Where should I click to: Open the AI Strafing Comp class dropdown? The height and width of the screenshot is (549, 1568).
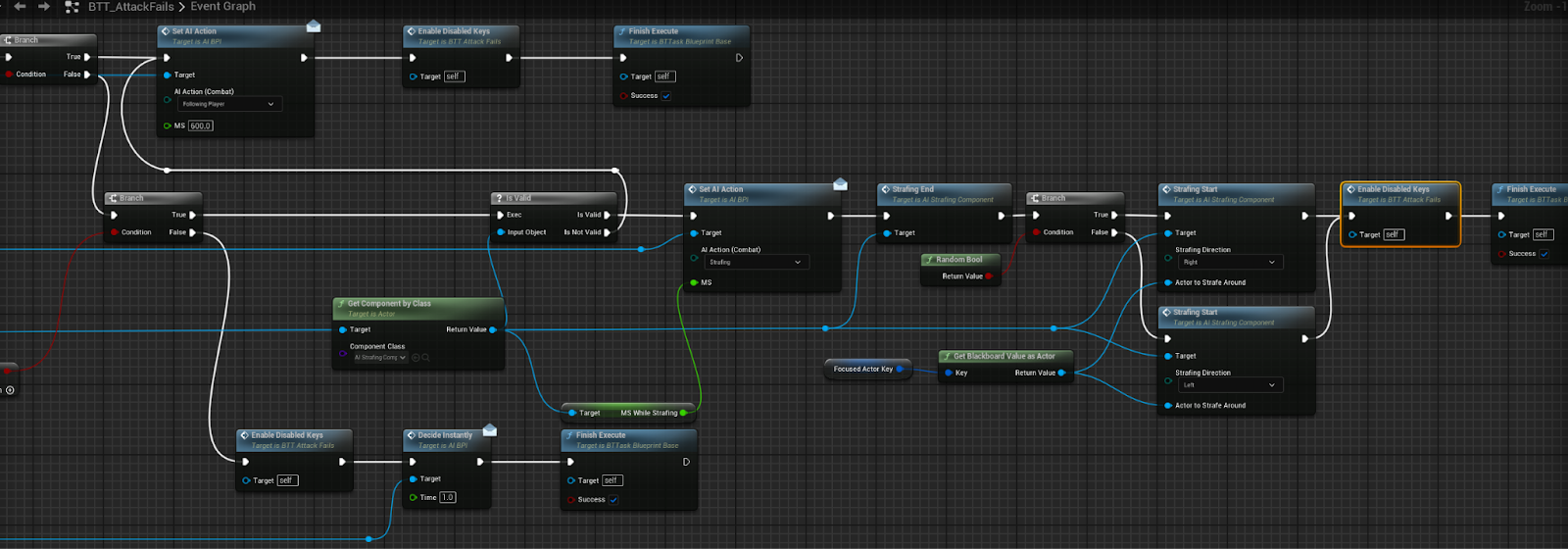pos(379,358)
